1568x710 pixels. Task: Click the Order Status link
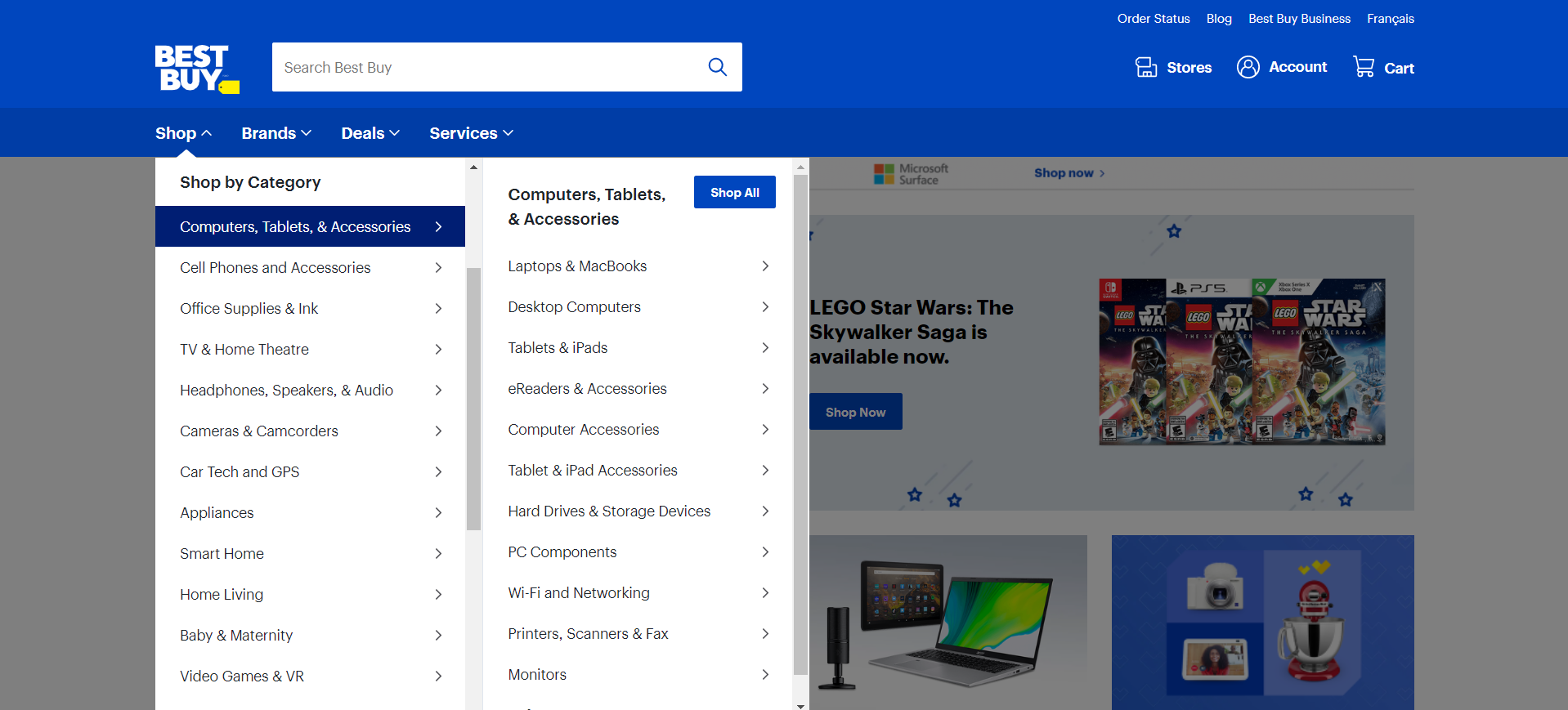click(x=1153, y=19)
